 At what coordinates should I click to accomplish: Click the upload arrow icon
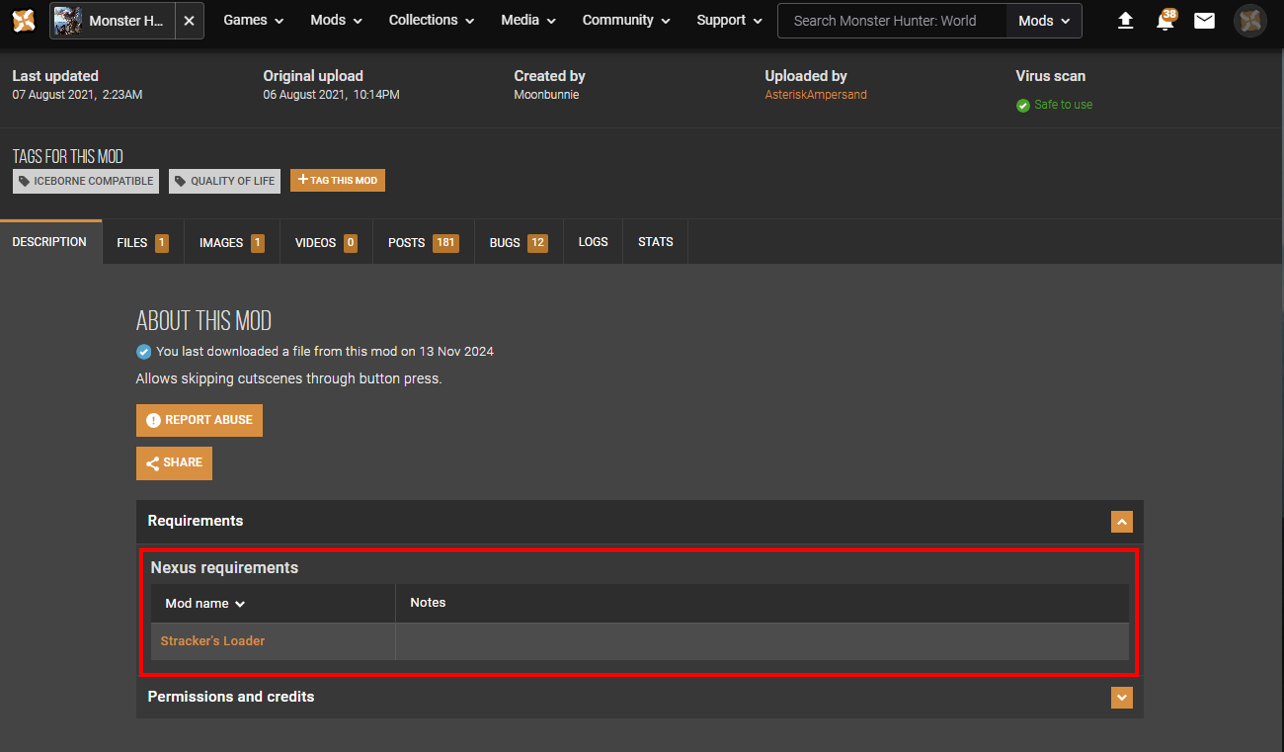point(1125,21)
